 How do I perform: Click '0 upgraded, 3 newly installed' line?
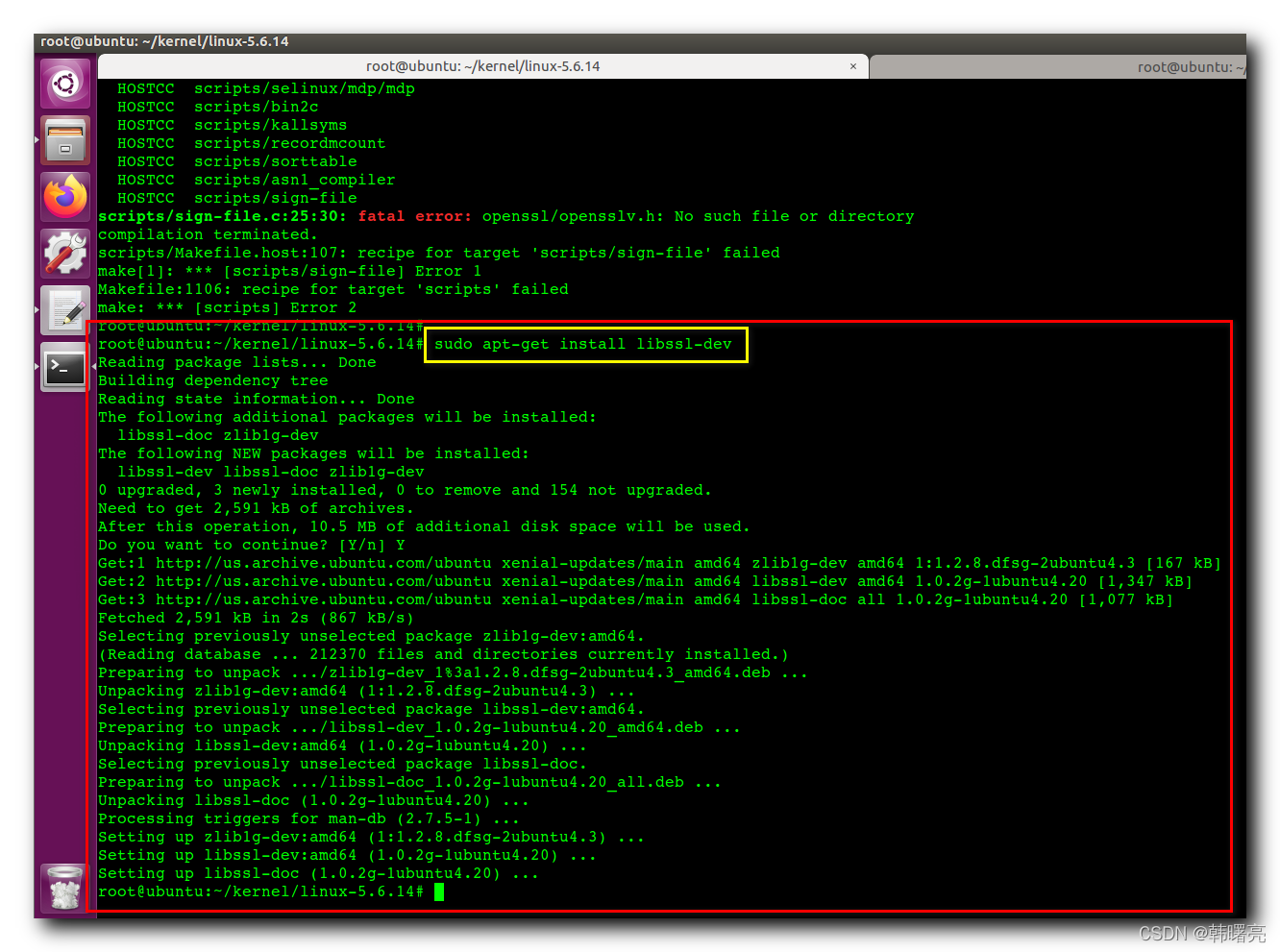pos(405,490)
